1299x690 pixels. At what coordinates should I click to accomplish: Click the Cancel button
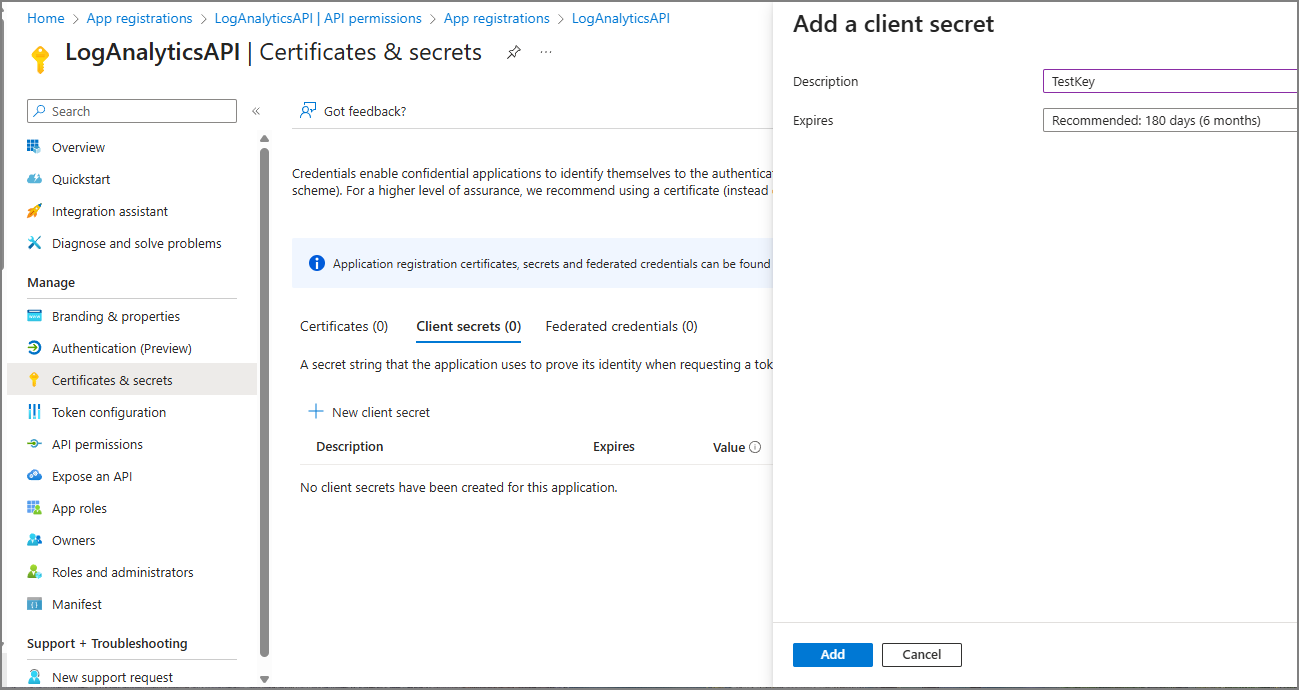click(x=922, y=655)
